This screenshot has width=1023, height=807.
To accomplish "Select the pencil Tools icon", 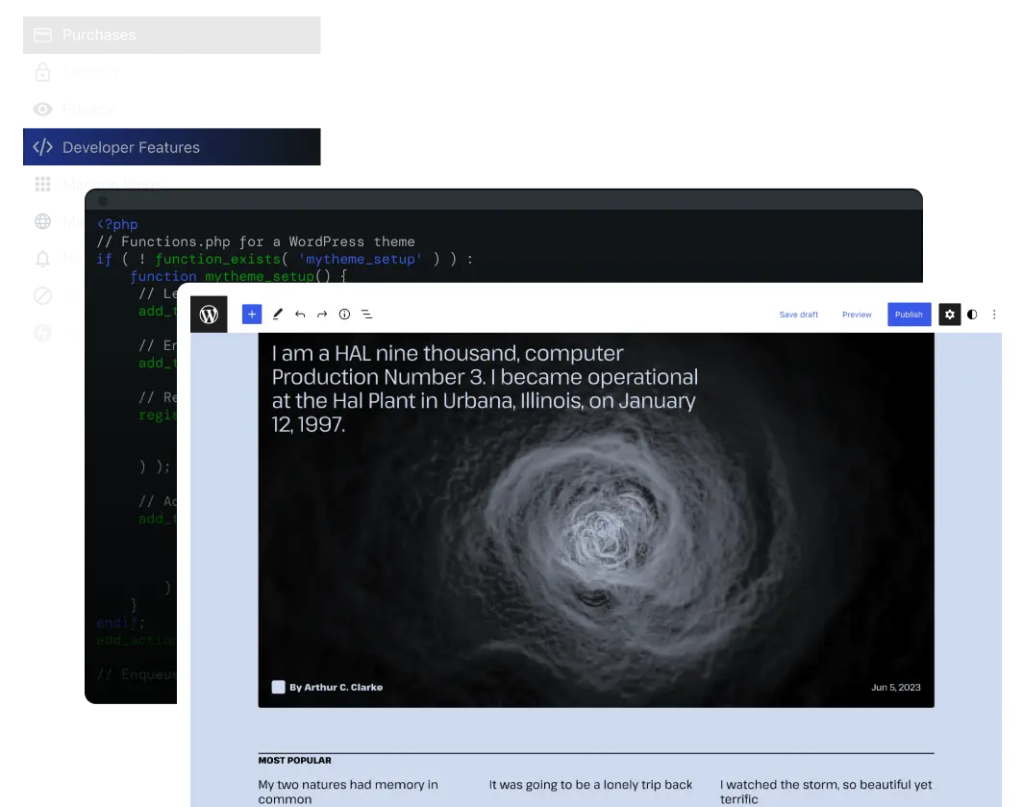I will coord(277,314).
